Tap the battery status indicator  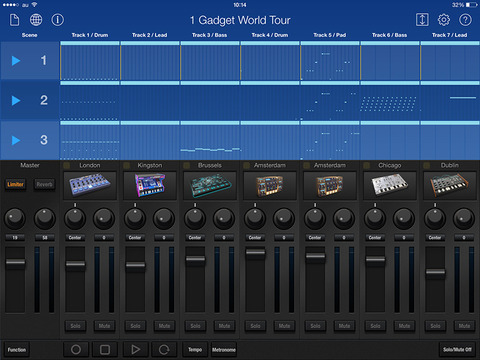point(472,5)
